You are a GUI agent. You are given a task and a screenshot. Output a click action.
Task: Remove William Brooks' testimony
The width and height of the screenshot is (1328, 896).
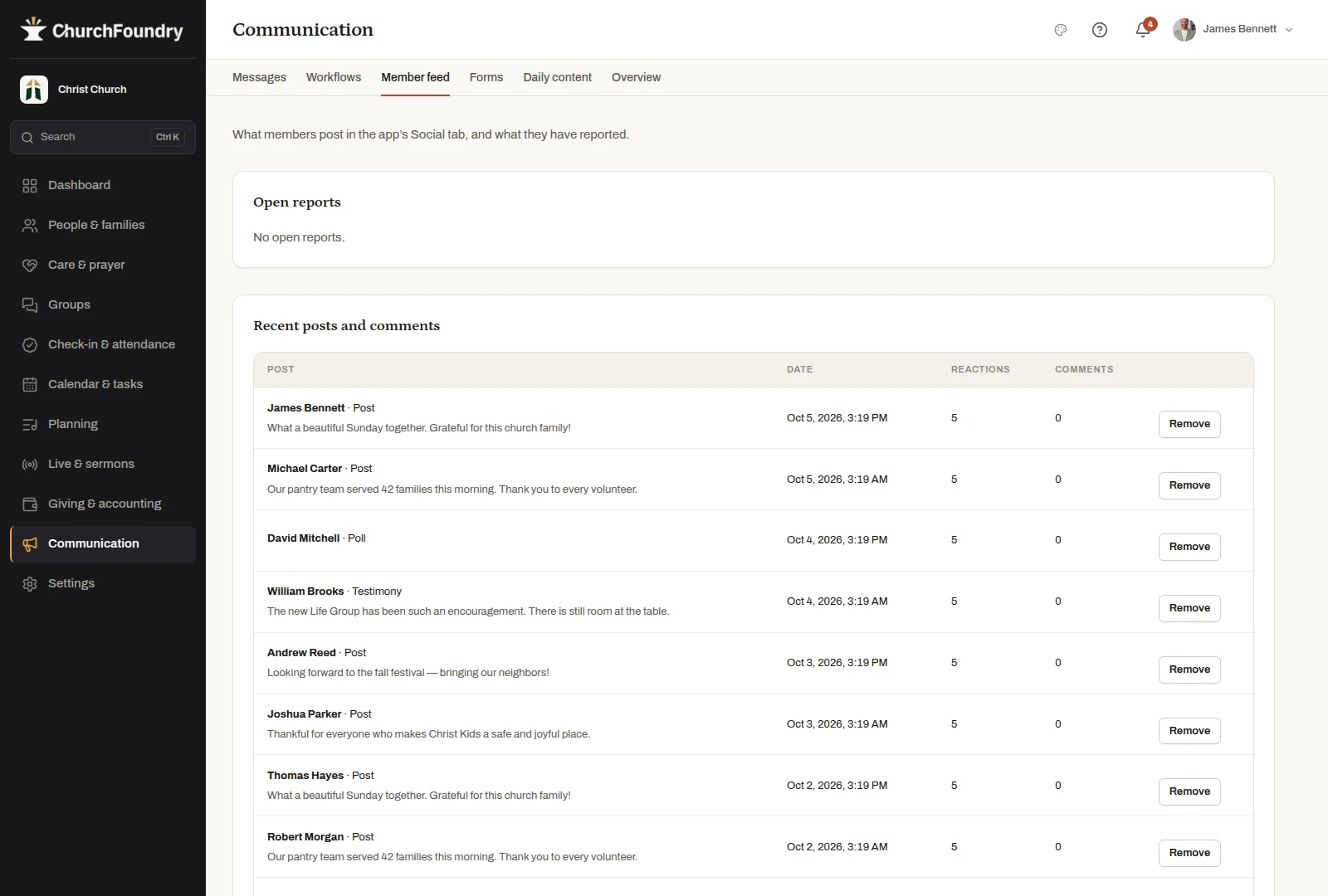click(x=1189, y=608)
